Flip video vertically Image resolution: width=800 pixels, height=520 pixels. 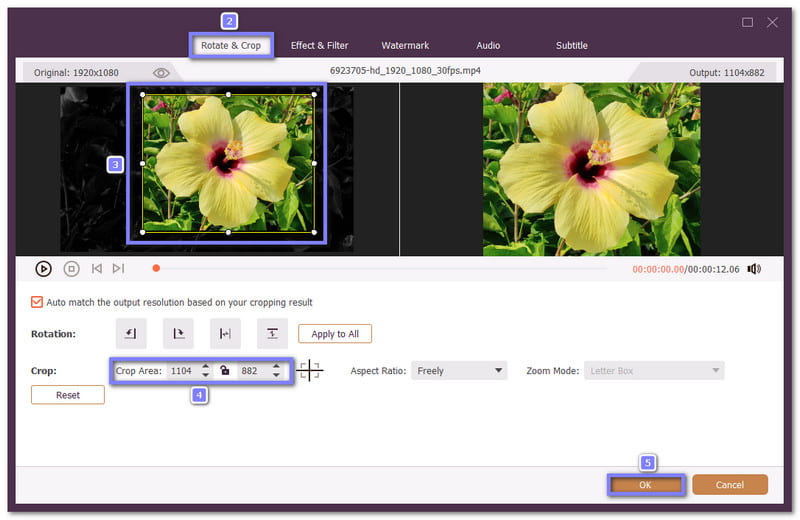[272, 333]
